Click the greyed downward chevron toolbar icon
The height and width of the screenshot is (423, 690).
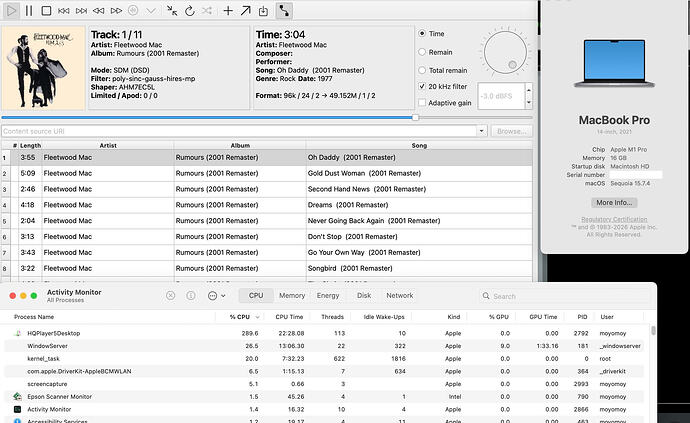coord(151,11)
